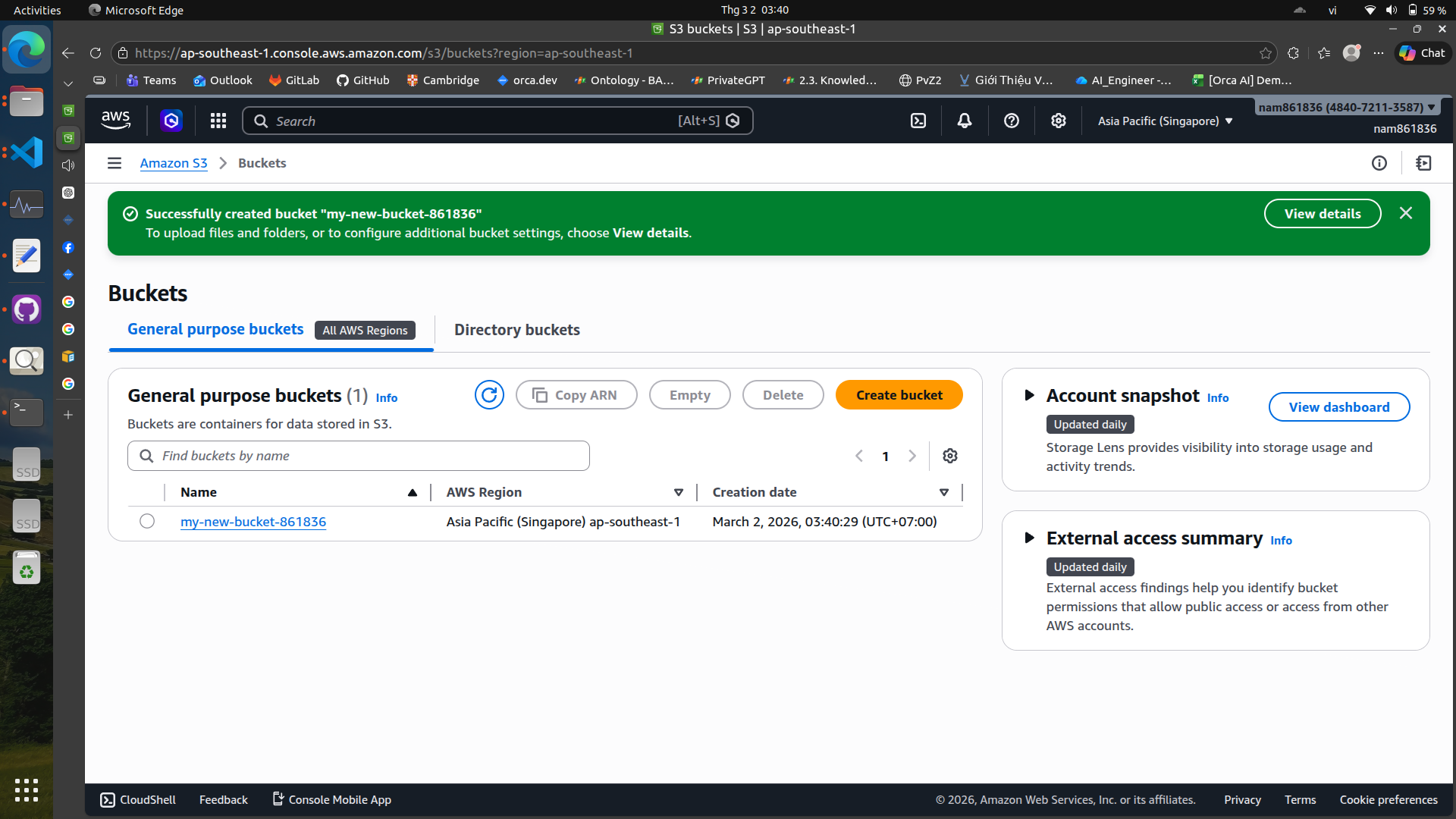Expand the Account snapshot section

[1029, 395]
